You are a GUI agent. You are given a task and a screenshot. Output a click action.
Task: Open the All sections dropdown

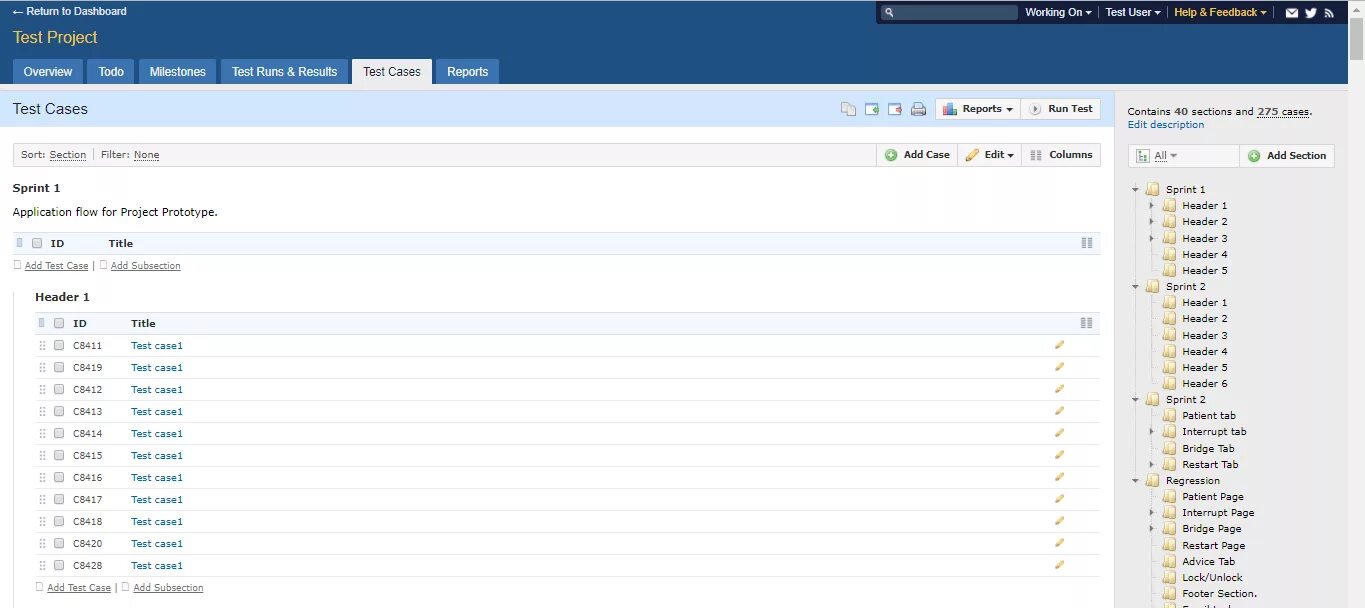1165,156
